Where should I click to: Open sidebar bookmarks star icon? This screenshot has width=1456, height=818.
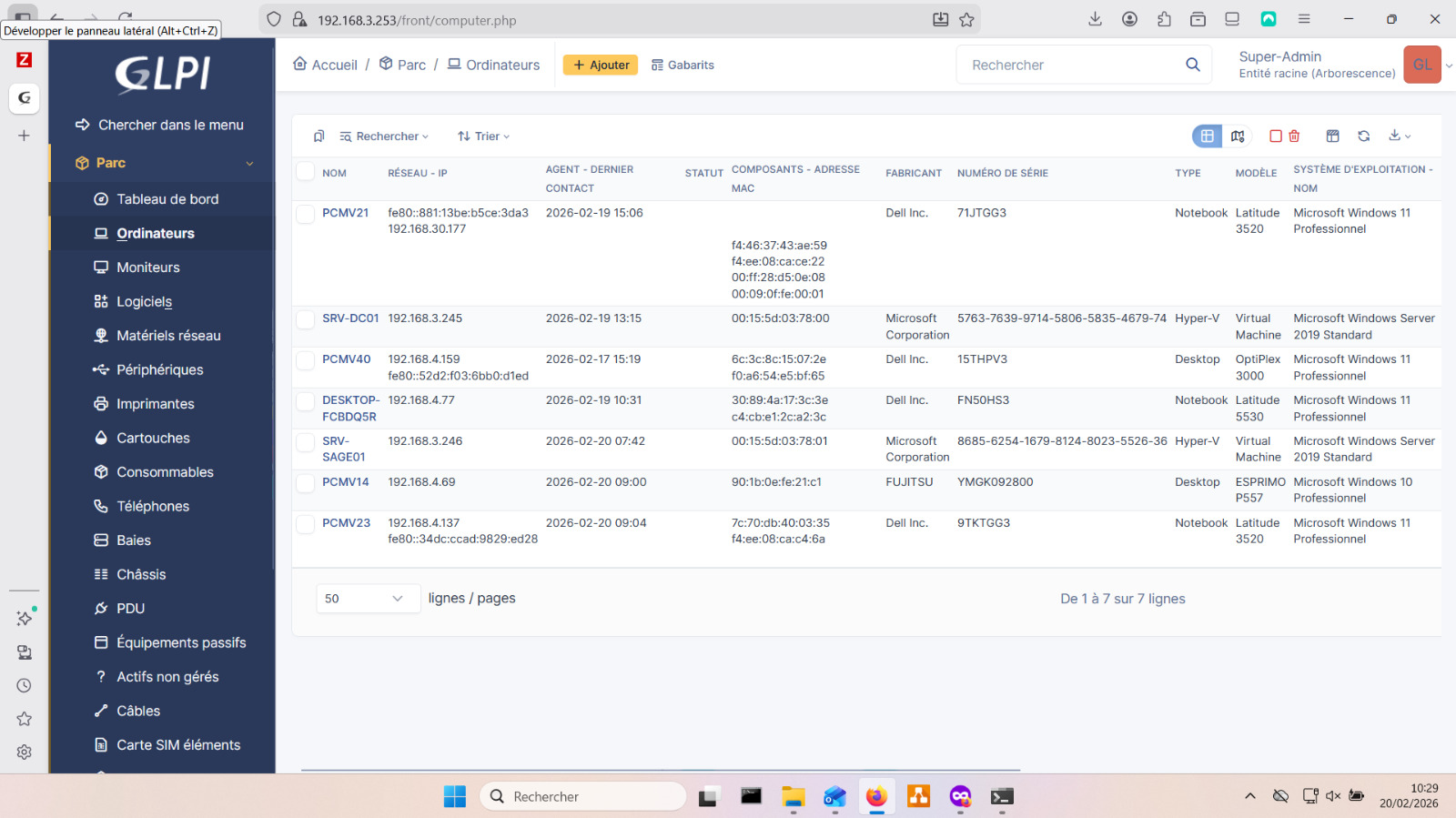[x=25, y=719]
